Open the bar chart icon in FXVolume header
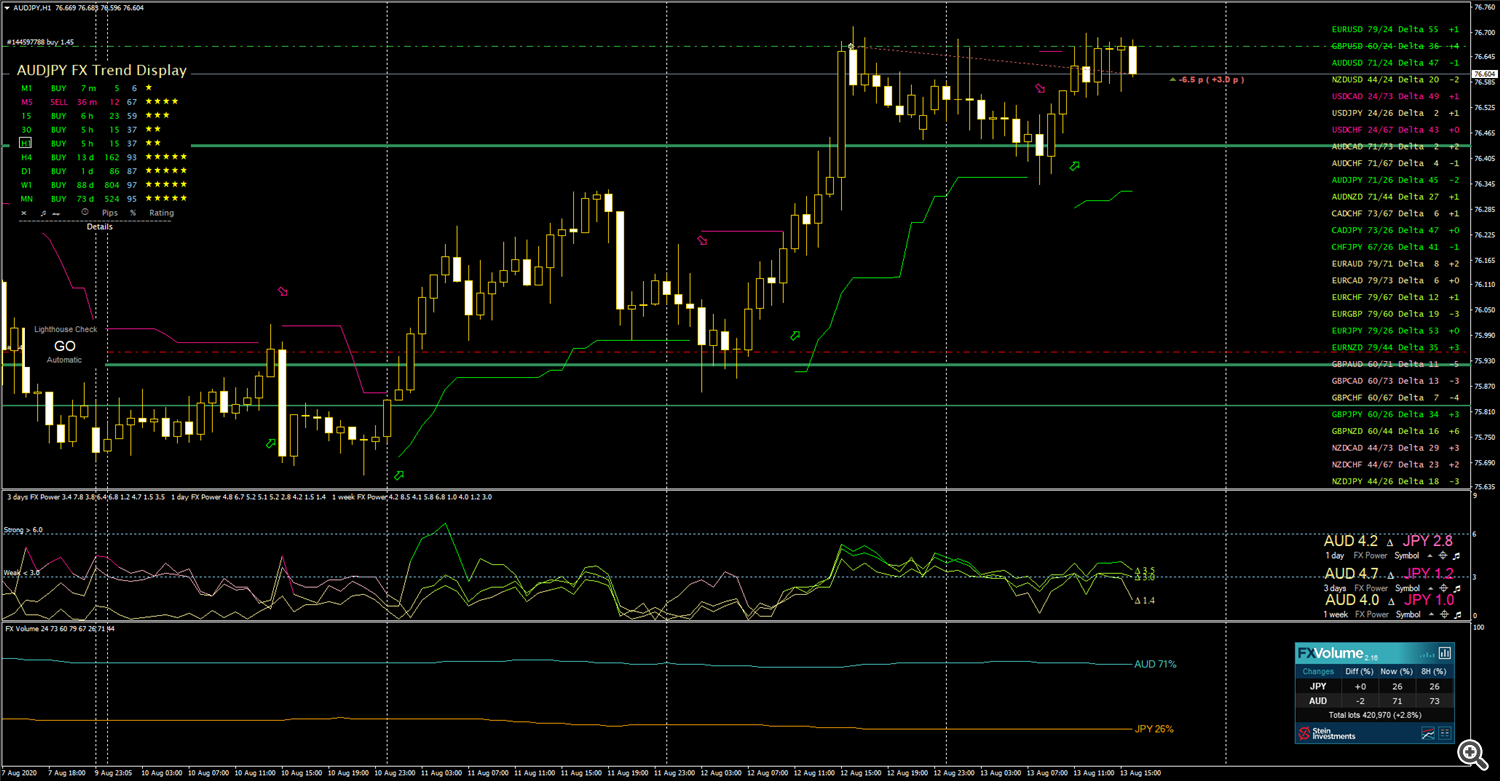 point(1443,653)
